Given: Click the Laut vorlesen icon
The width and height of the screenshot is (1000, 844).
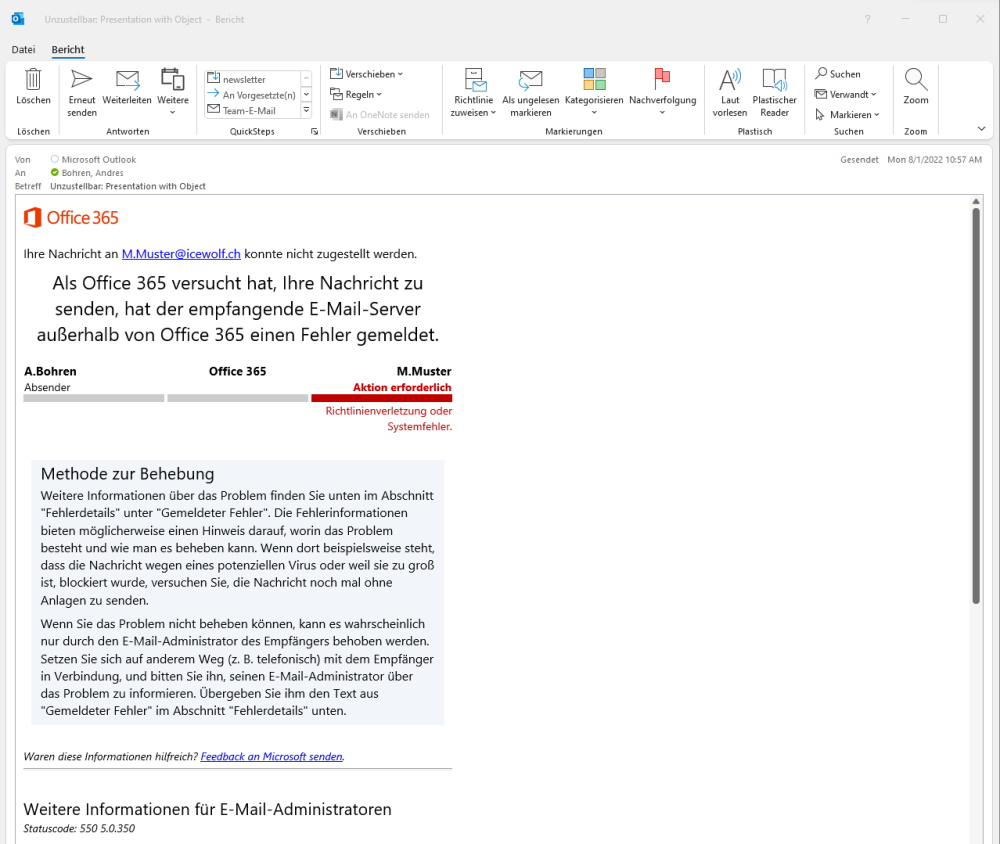Looking at the screenshot, I should click(730, 79).
